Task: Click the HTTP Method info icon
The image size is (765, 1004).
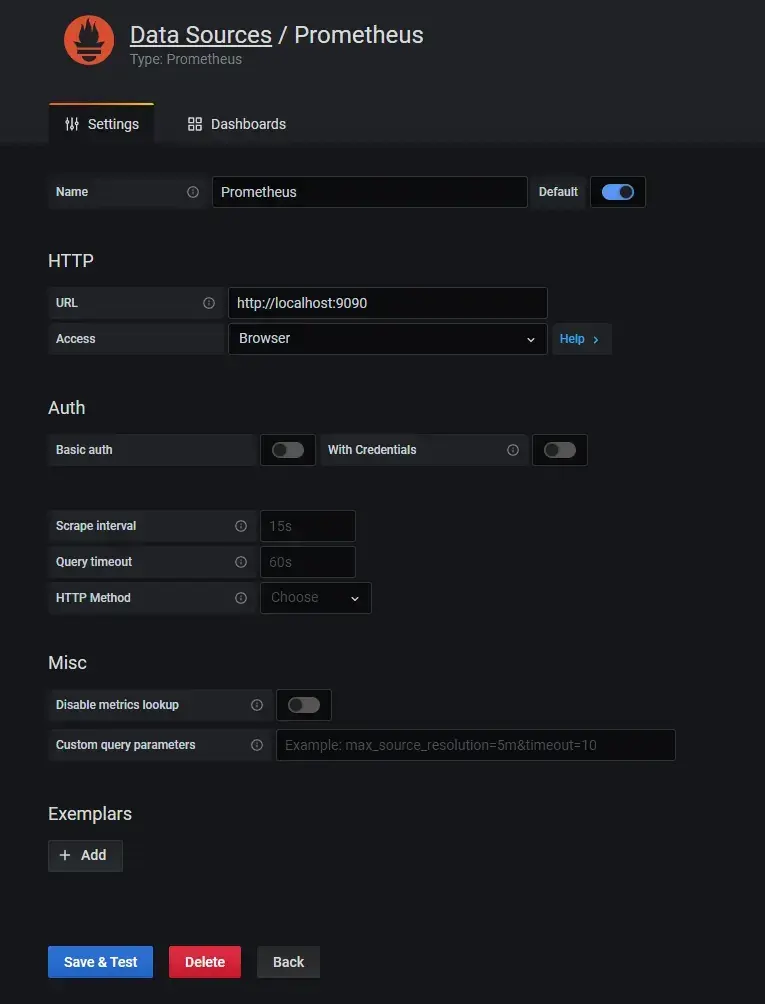Action: (241, 598)
